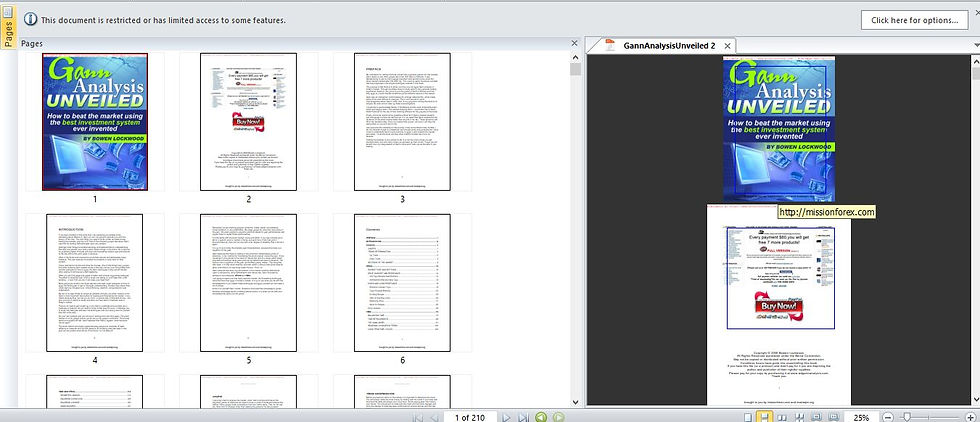The image size is (980, 422).
Task: Click the zoom in plus button
Action: 969,417
